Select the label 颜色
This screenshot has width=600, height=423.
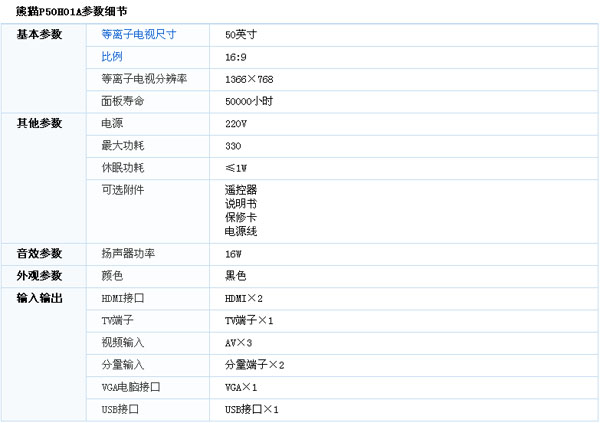coord(112,276)
